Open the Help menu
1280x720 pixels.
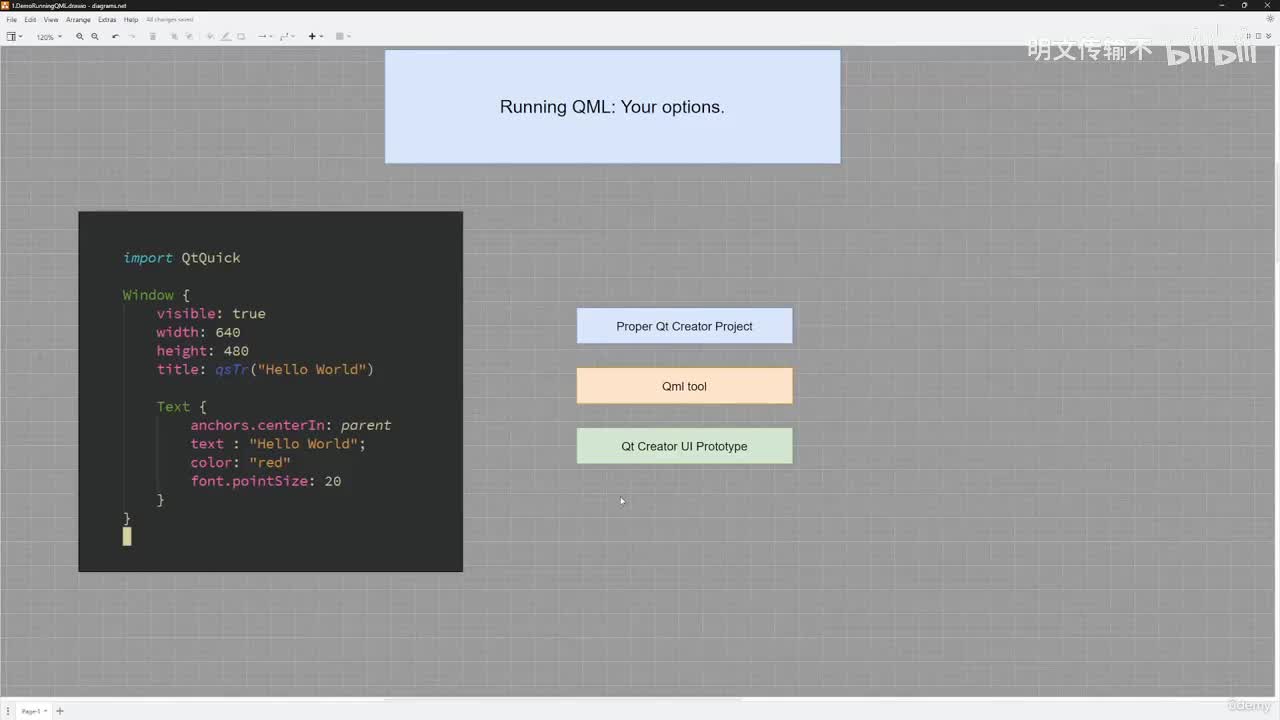point(131,20)
